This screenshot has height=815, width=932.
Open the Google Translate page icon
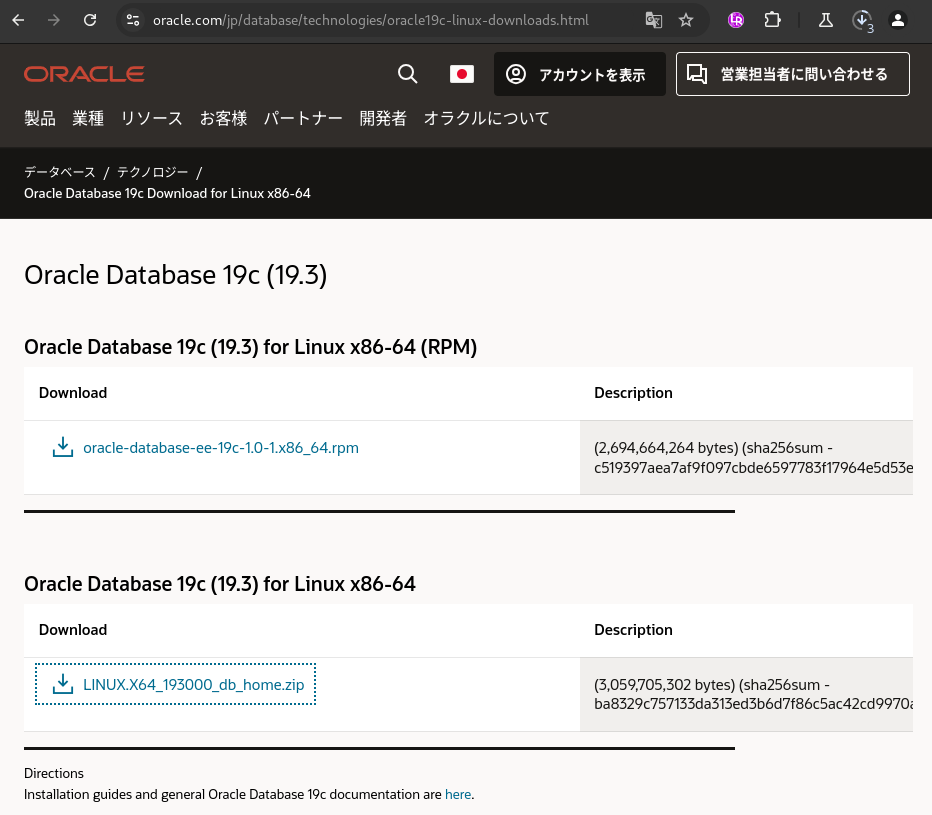(x=653, y=19)
